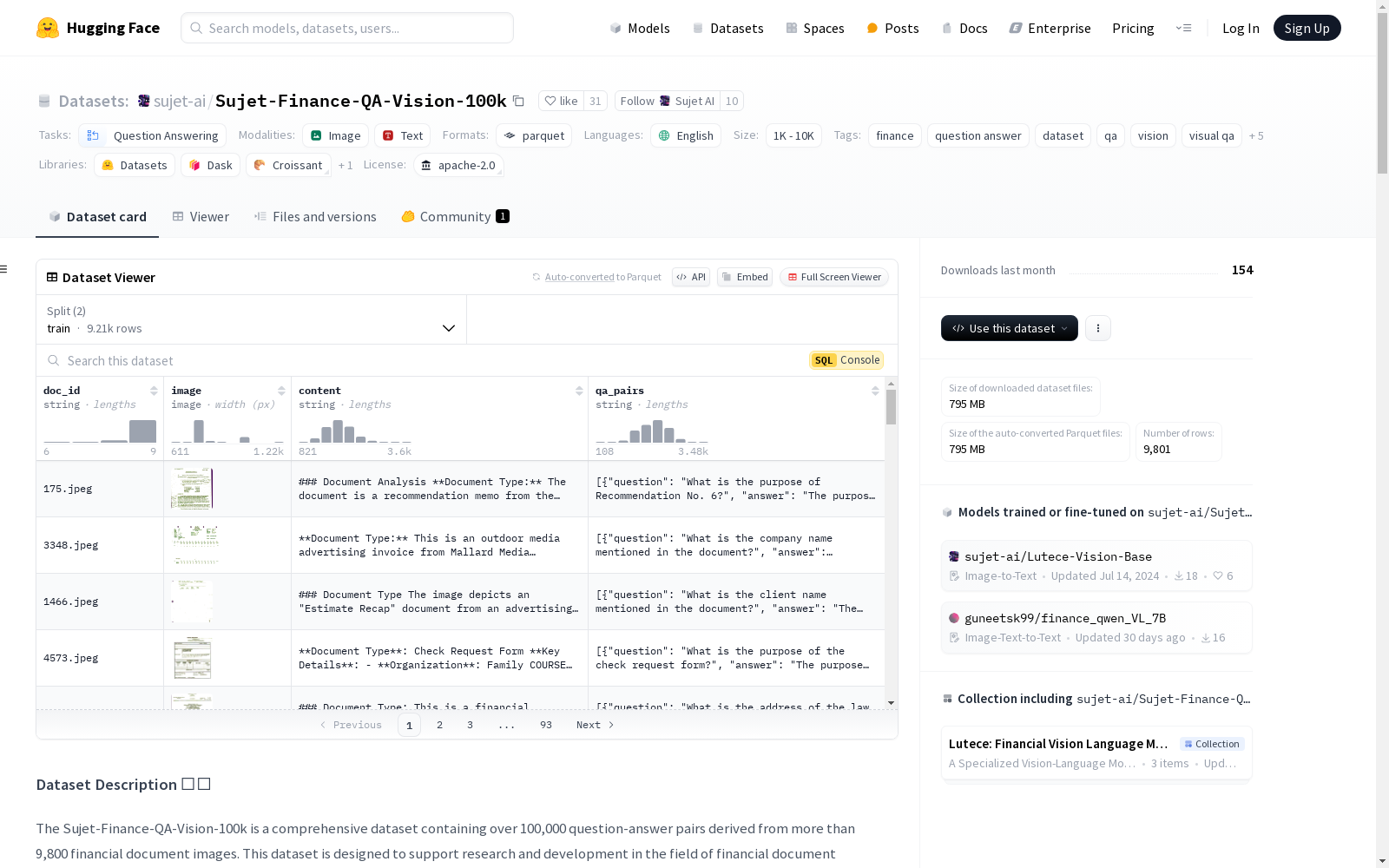Click the finance tag
This screenshot has width=1389, height=868.
(x=895, y=135)
